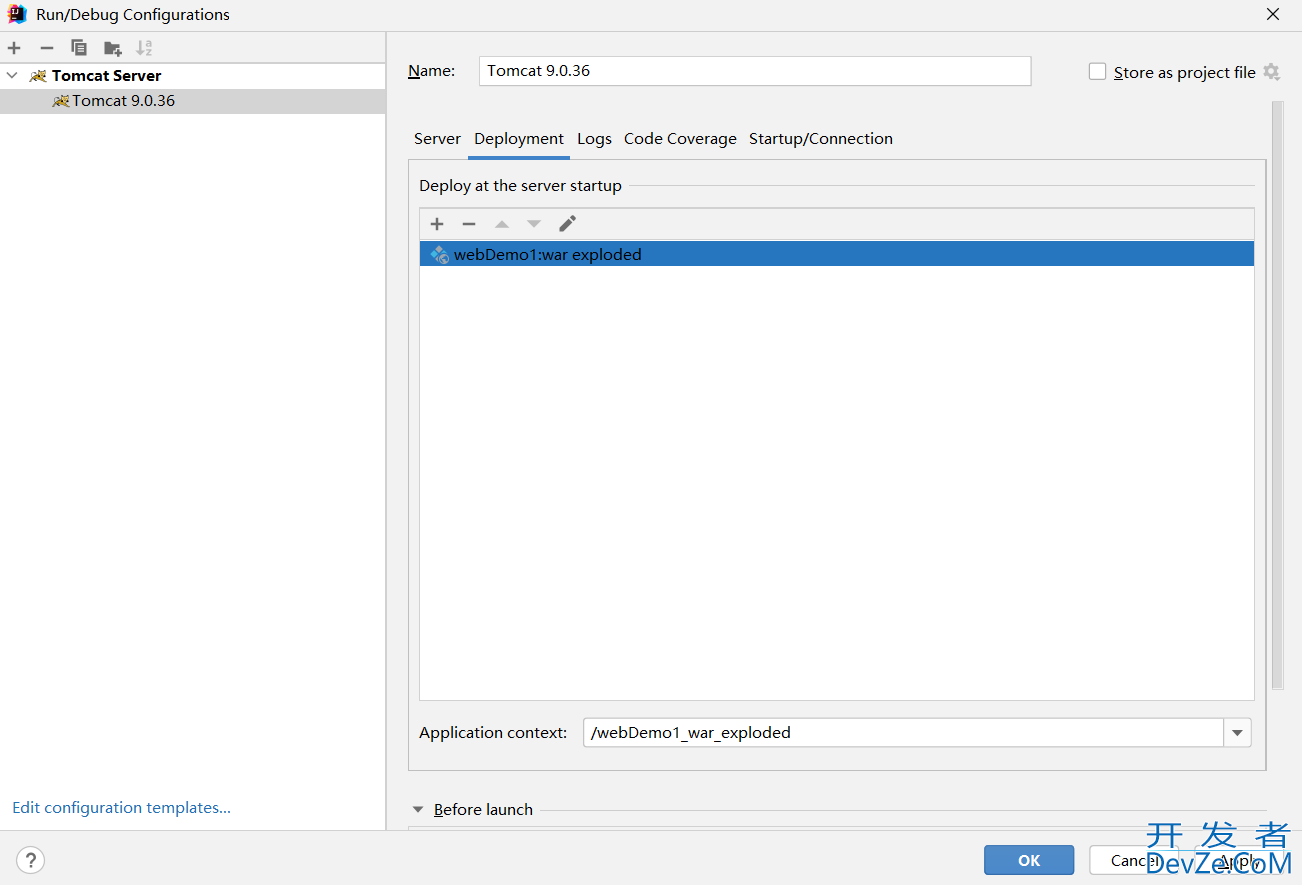Enable Store as project file checkbox
The width and height of the screenshot is (1302, 885).
(1097, 72)
